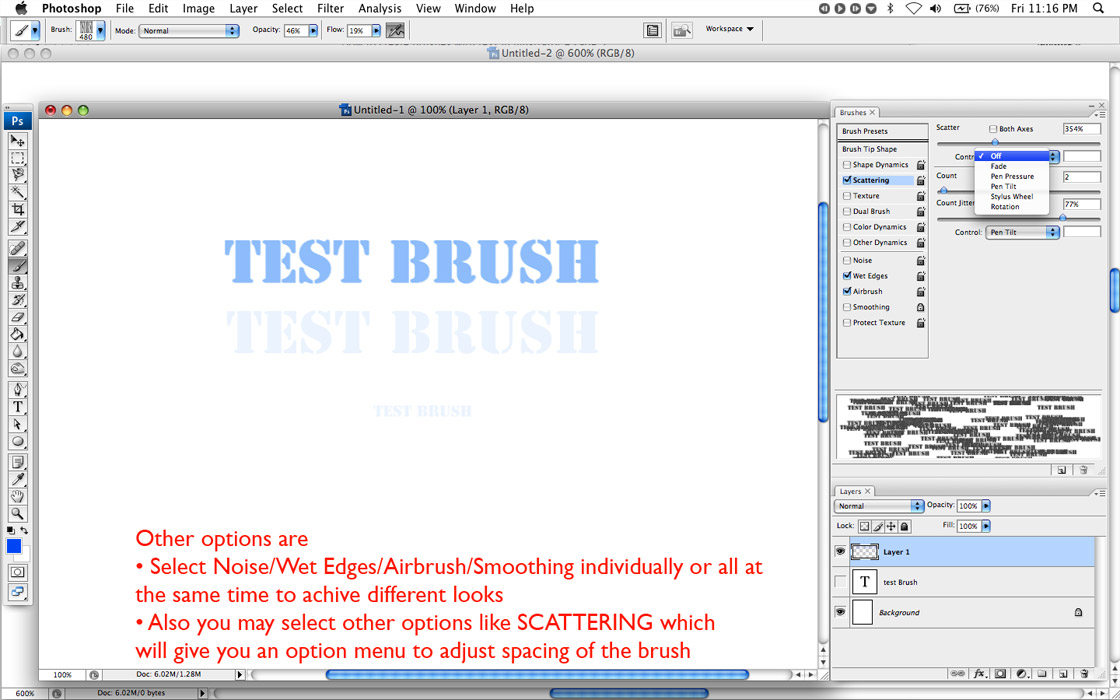The width and height of the screenshot is (1120, 700).
Task: Select the Lasso tool
Action: click(x=18, y=176)
